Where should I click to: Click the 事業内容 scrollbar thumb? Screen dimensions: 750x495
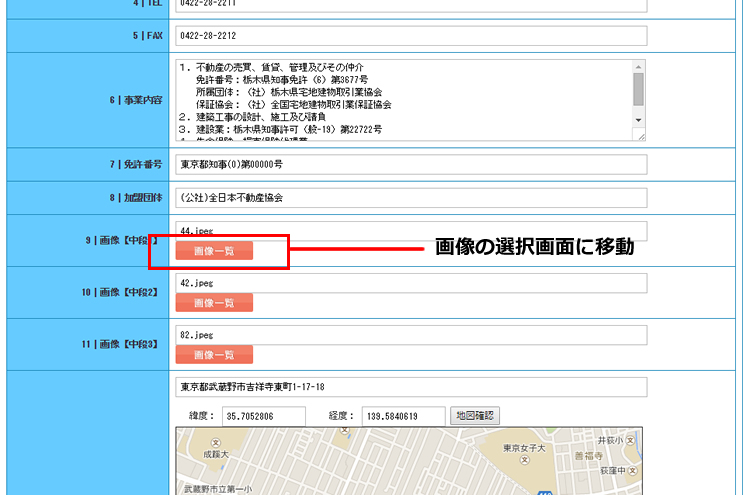click(x=639, y=88)
